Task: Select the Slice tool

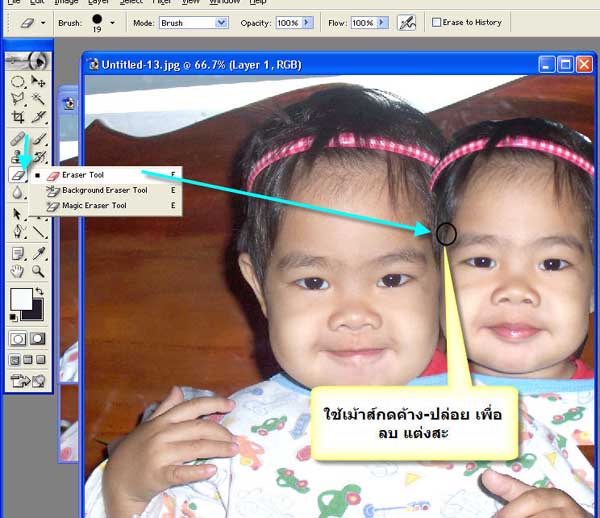Action: point(38,116)
